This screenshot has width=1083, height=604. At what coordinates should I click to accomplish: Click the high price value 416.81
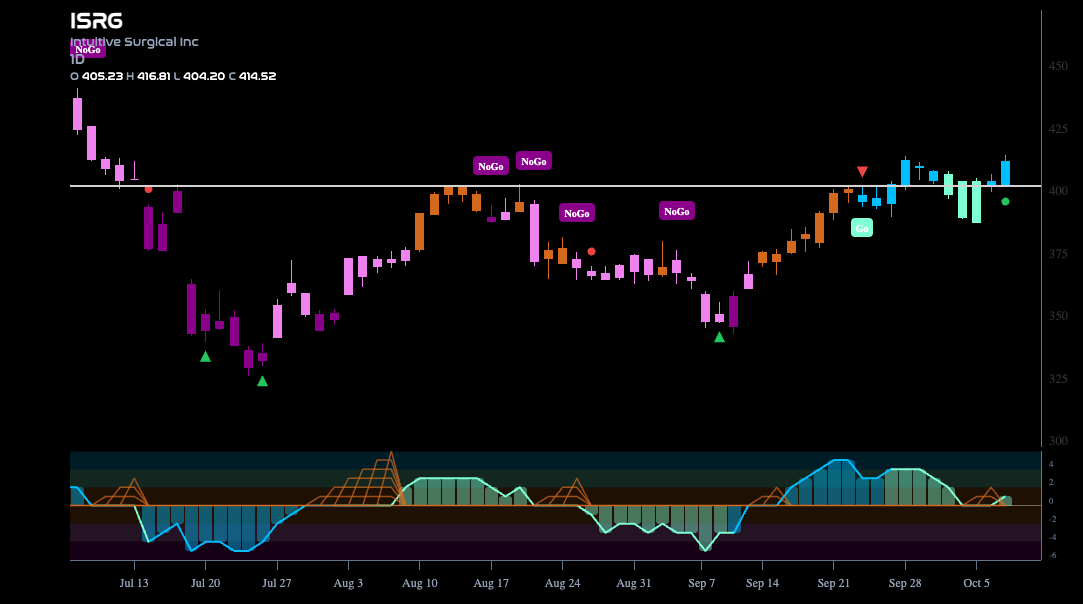pyautogui.click(x=153, y=76)
